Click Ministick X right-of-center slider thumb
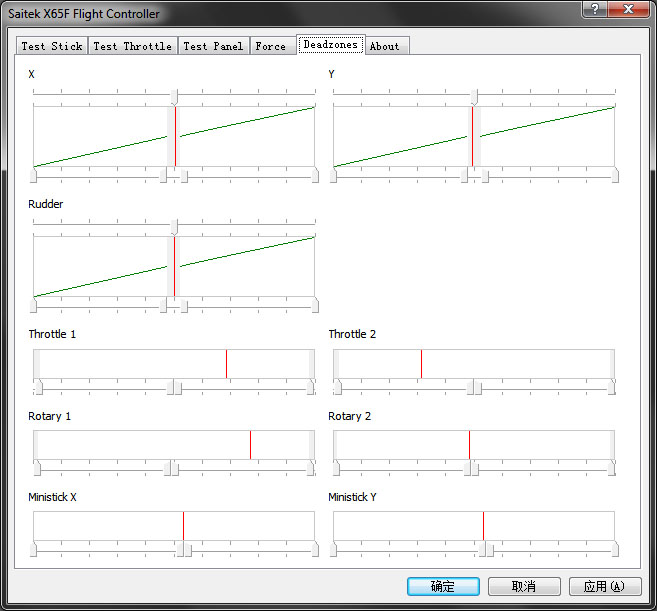 [188, 549]
